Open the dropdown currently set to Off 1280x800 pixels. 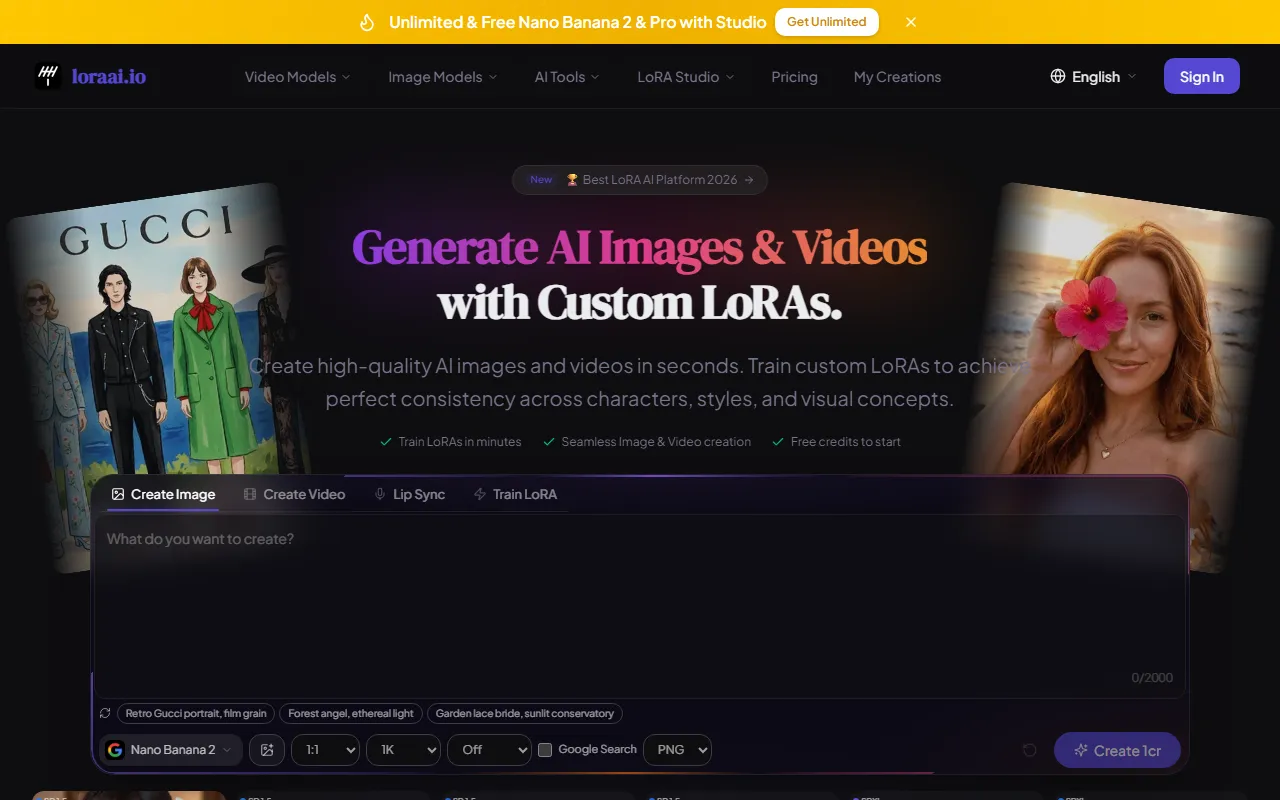(x=489, y=750)
